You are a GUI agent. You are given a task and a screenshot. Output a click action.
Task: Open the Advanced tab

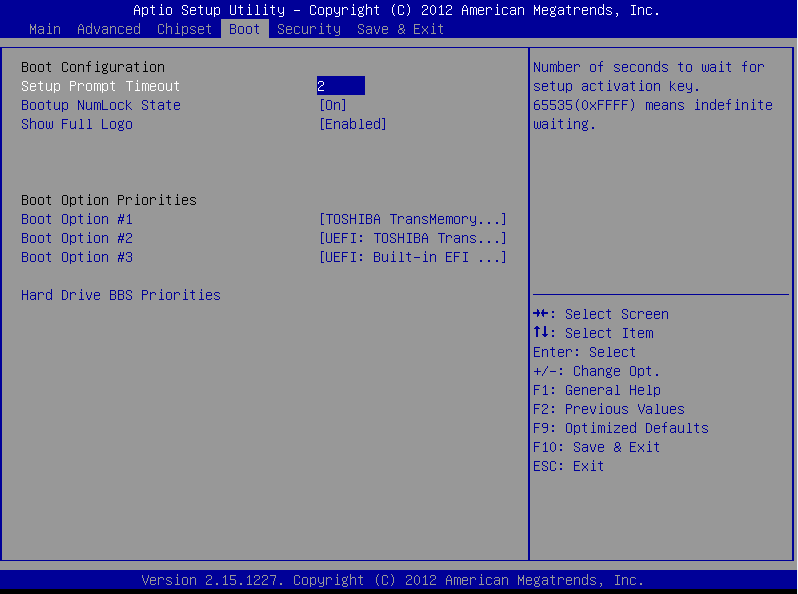click(x=108, y=29)
